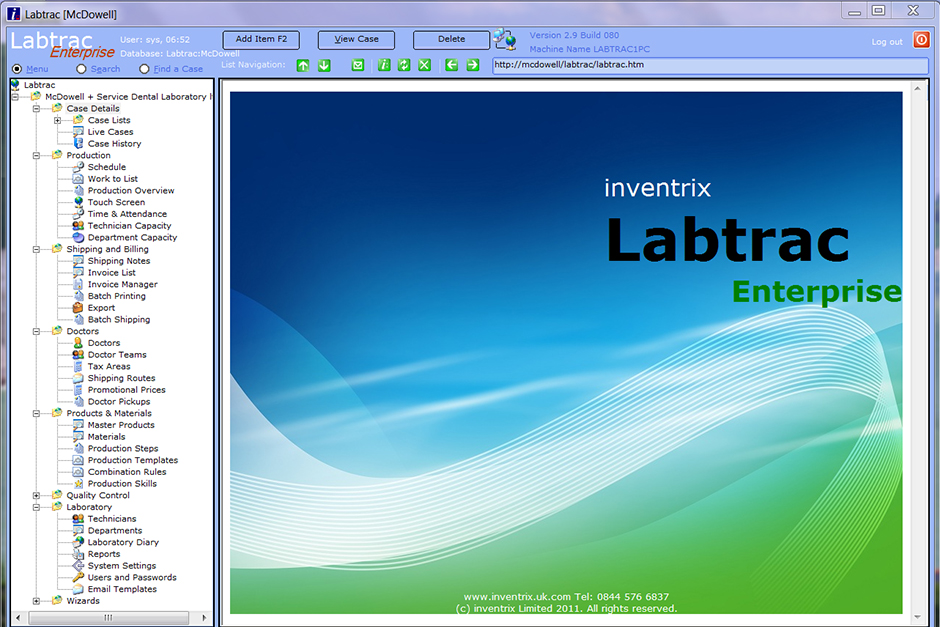Move down in list navigation
Image resolution: width=940 pixels, height=627 pixels.
(324, 65)
